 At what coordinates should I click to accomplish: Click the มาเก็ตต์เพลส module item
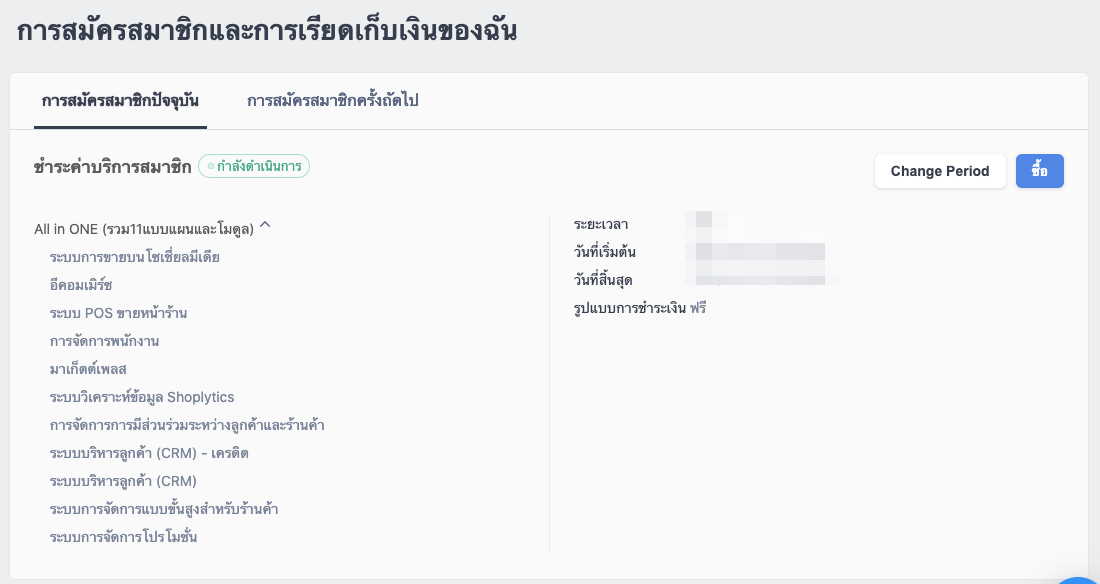(88, 370)
